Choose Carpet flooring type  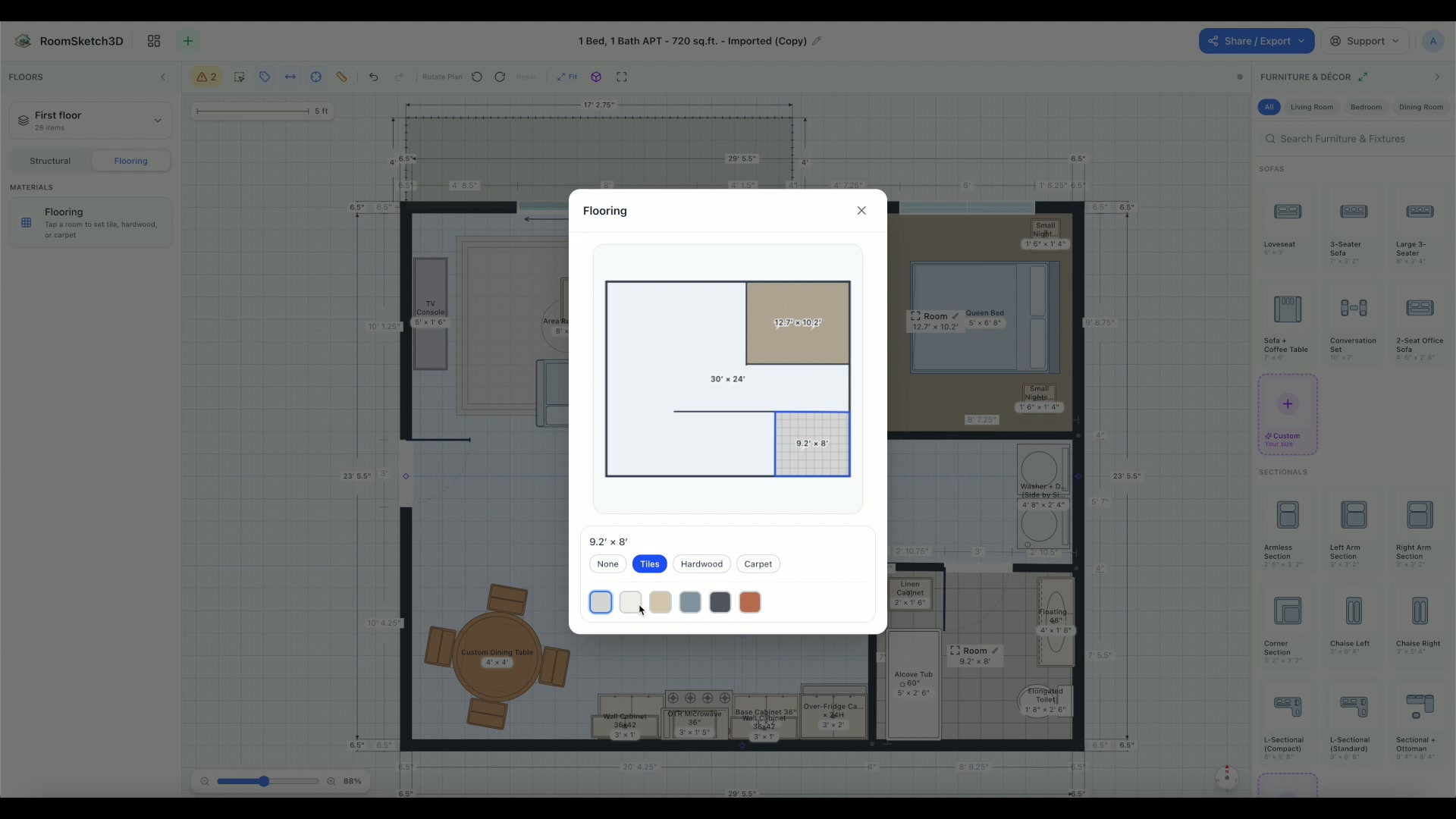758,564
